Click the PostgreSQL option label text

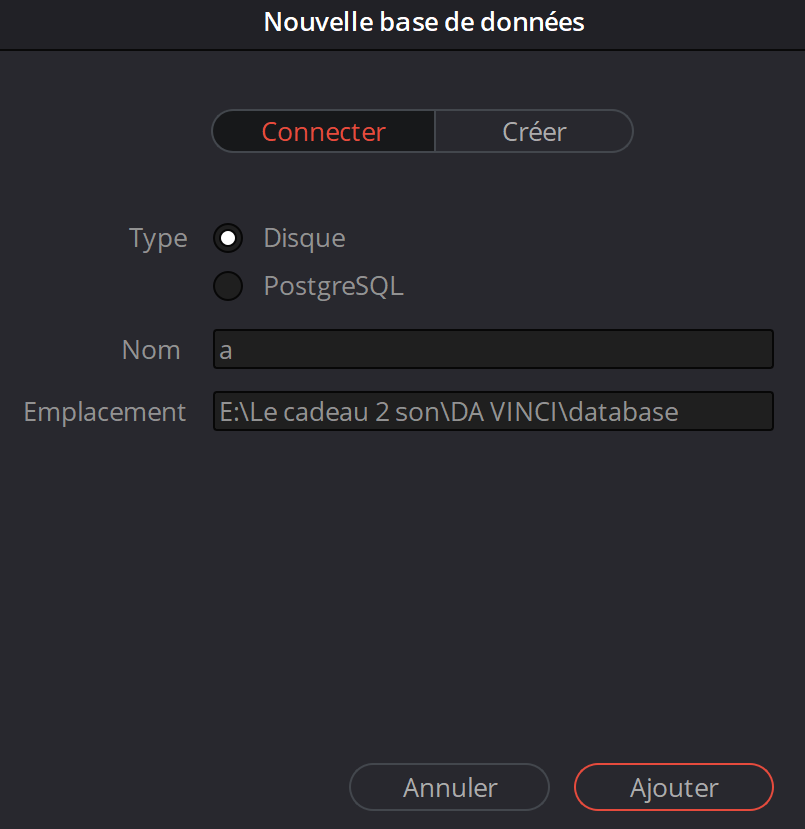[x=333, y=287]
